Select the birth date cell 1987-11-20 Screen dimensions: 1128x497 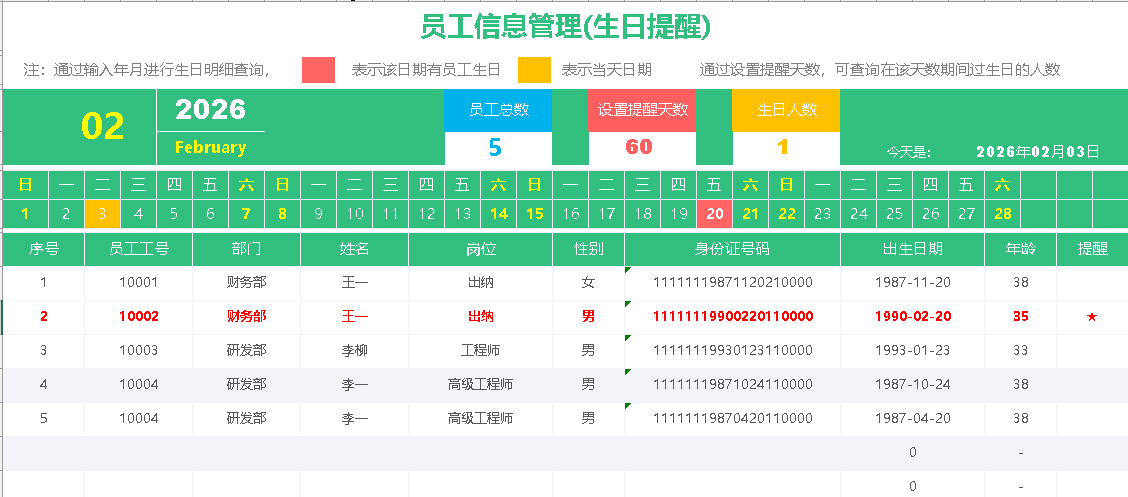click(912, 283)
